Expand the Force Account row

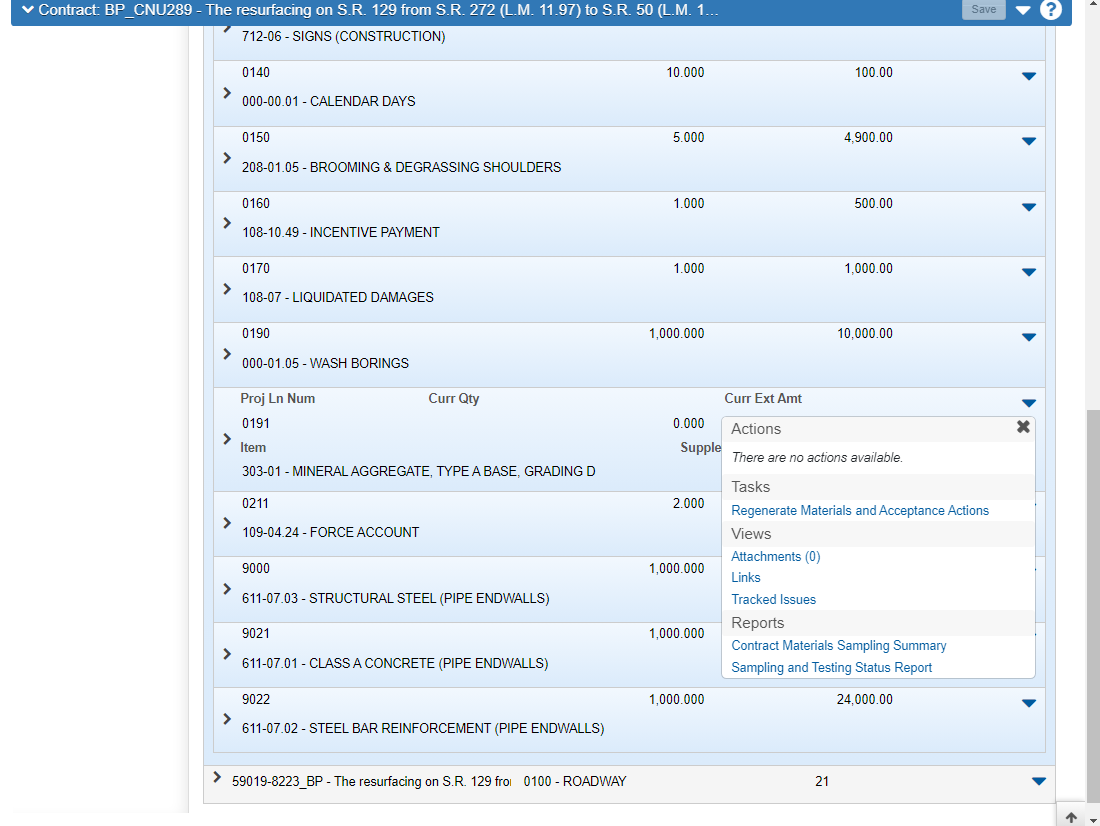[227, 523]
